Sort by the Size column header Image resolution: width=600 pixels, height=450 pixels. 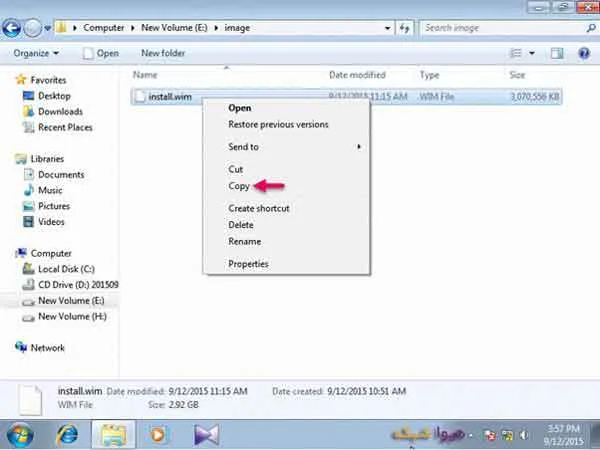517,75
